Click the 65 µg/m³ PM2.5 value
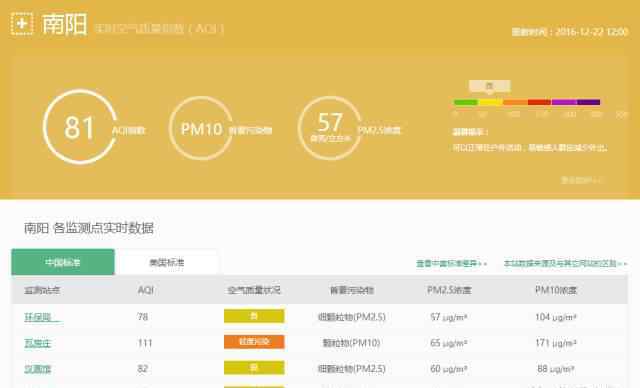640x388 pixels. click(449, 343)
